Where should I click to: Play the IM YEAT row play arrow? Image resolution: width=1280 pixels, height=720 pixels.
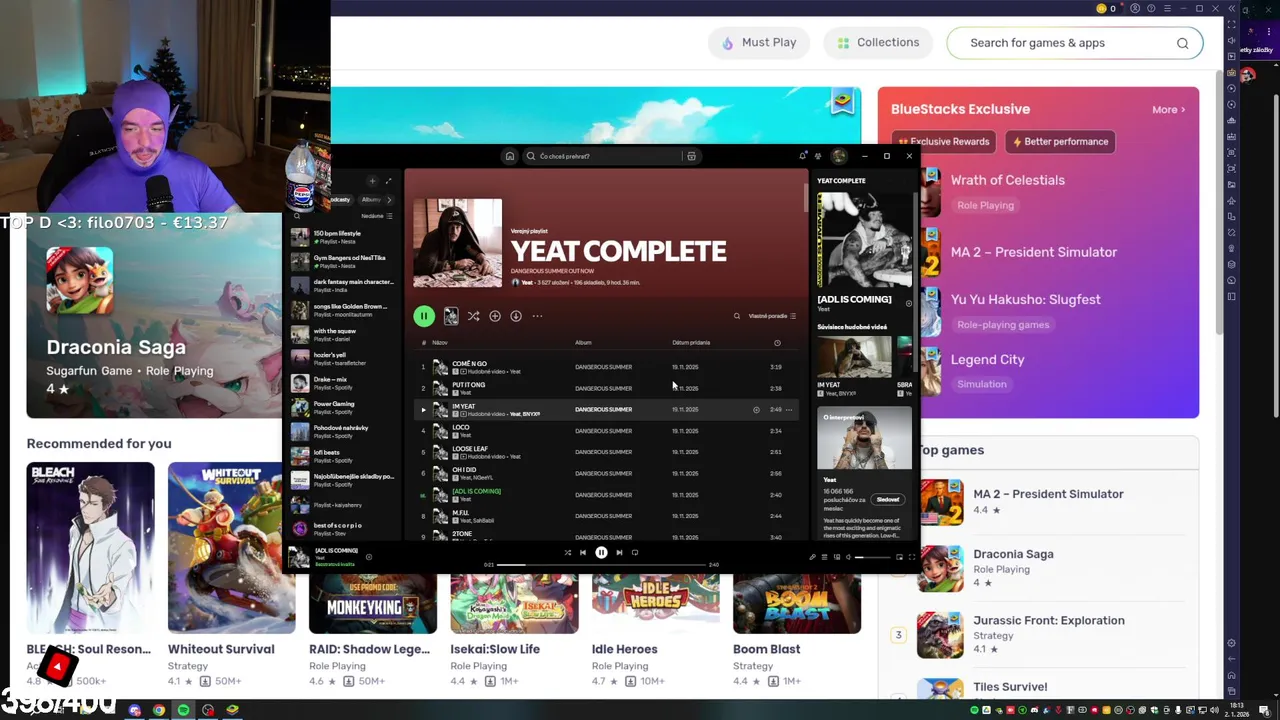[423, 410]
